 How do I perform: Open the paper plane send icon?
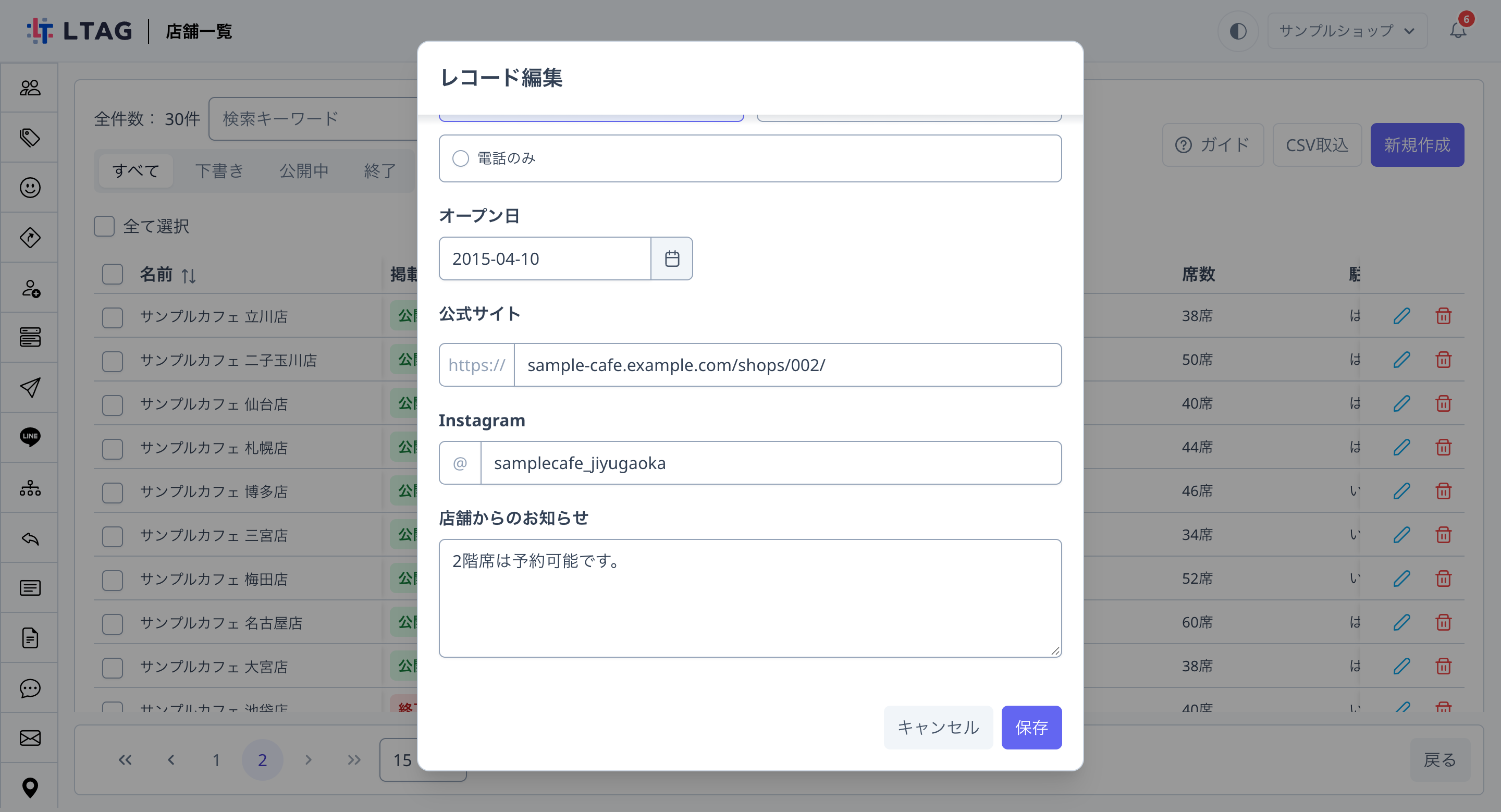click(30, 387)
